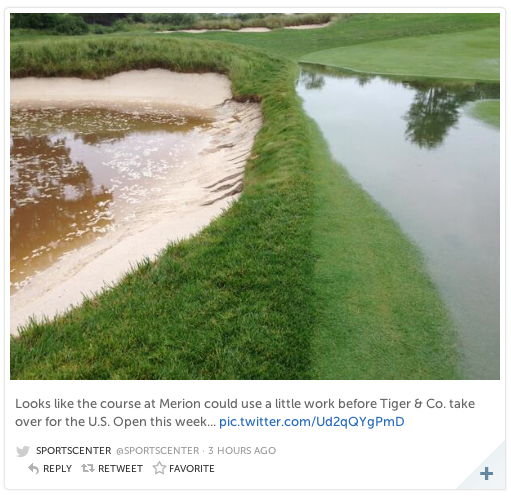Click the tweet text mentioning Merion
The height and width of the screenshot is (496, 511).
(x=245, y=413)
